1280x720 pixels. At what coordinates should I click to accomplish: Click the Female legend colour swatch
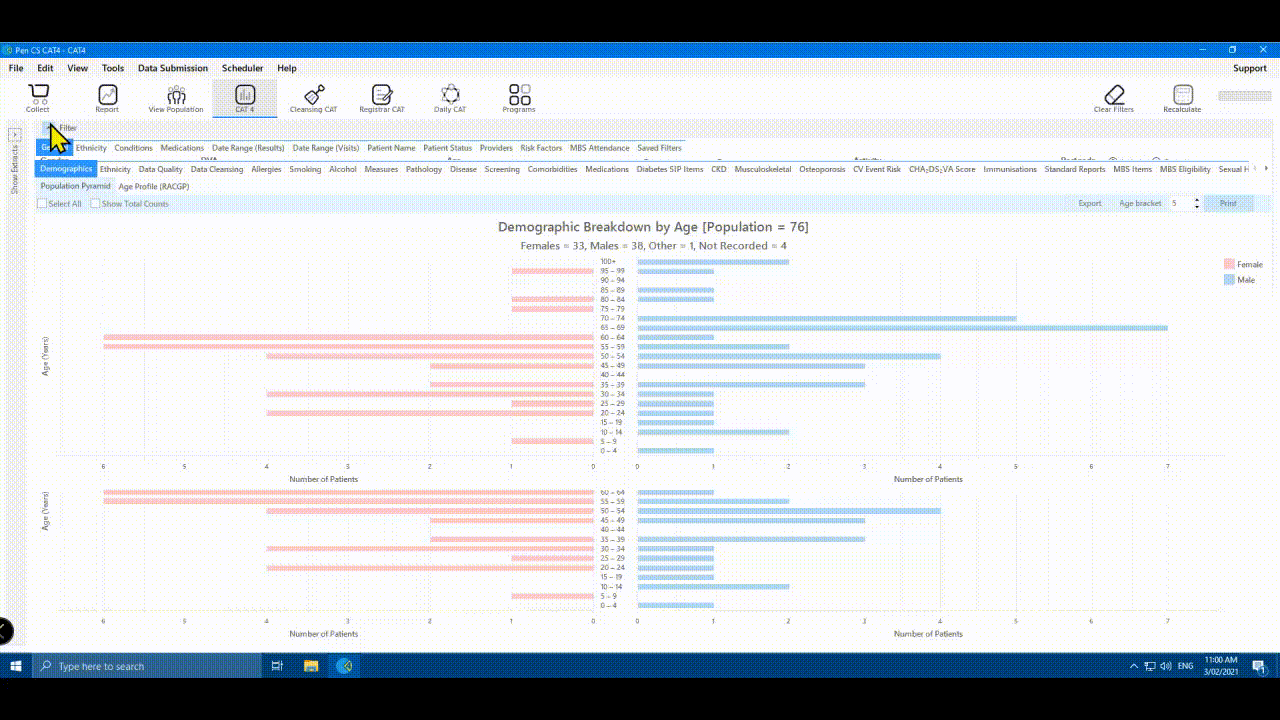[x=1230, y=265]
